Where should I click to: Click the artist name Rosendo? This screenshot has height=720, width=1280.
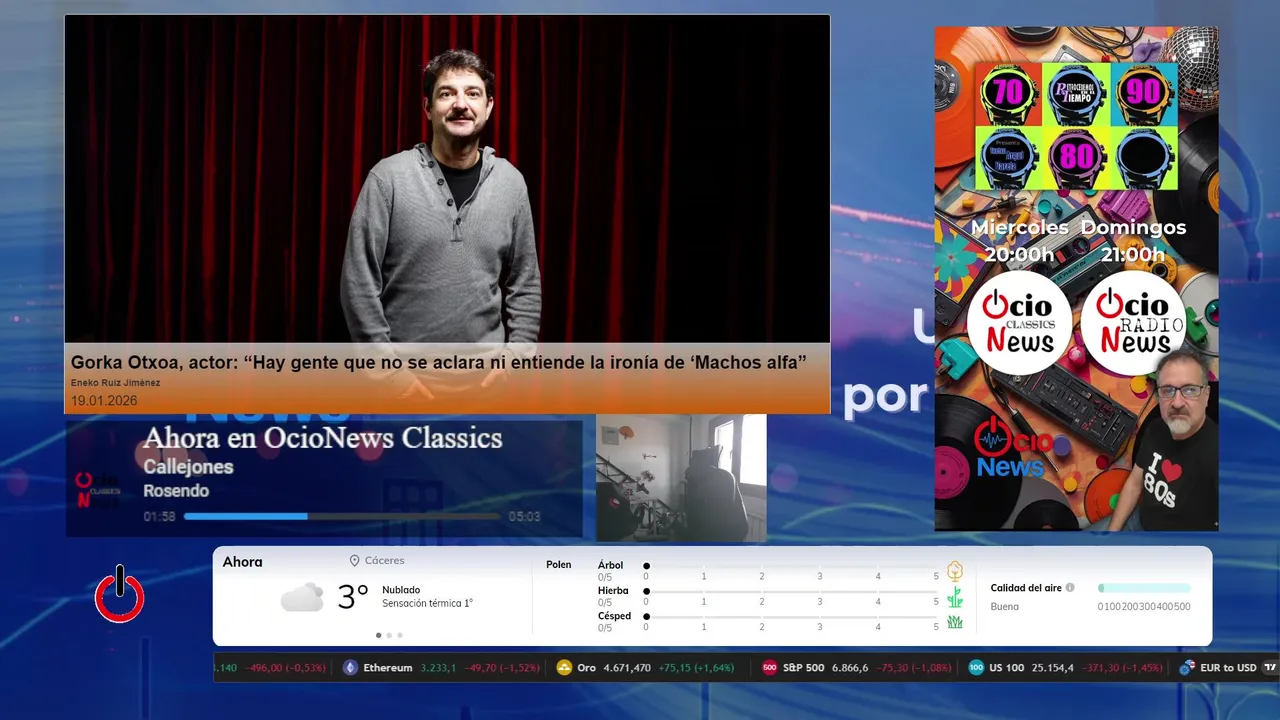click(176, 491)
